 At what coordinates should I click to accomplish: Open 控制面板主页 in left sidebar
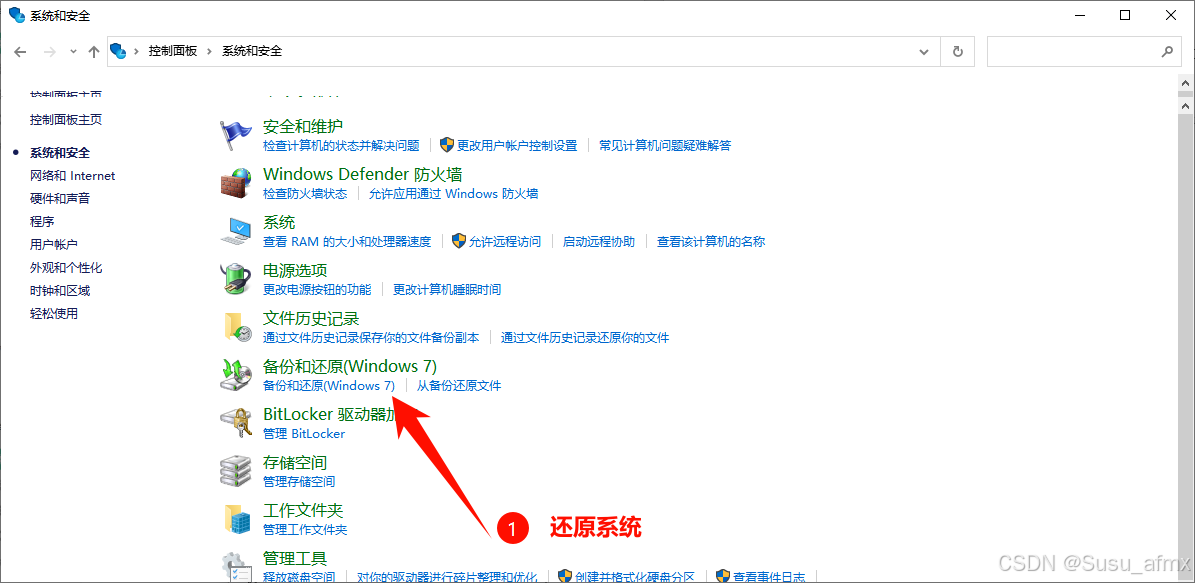(x=66, y=120)
